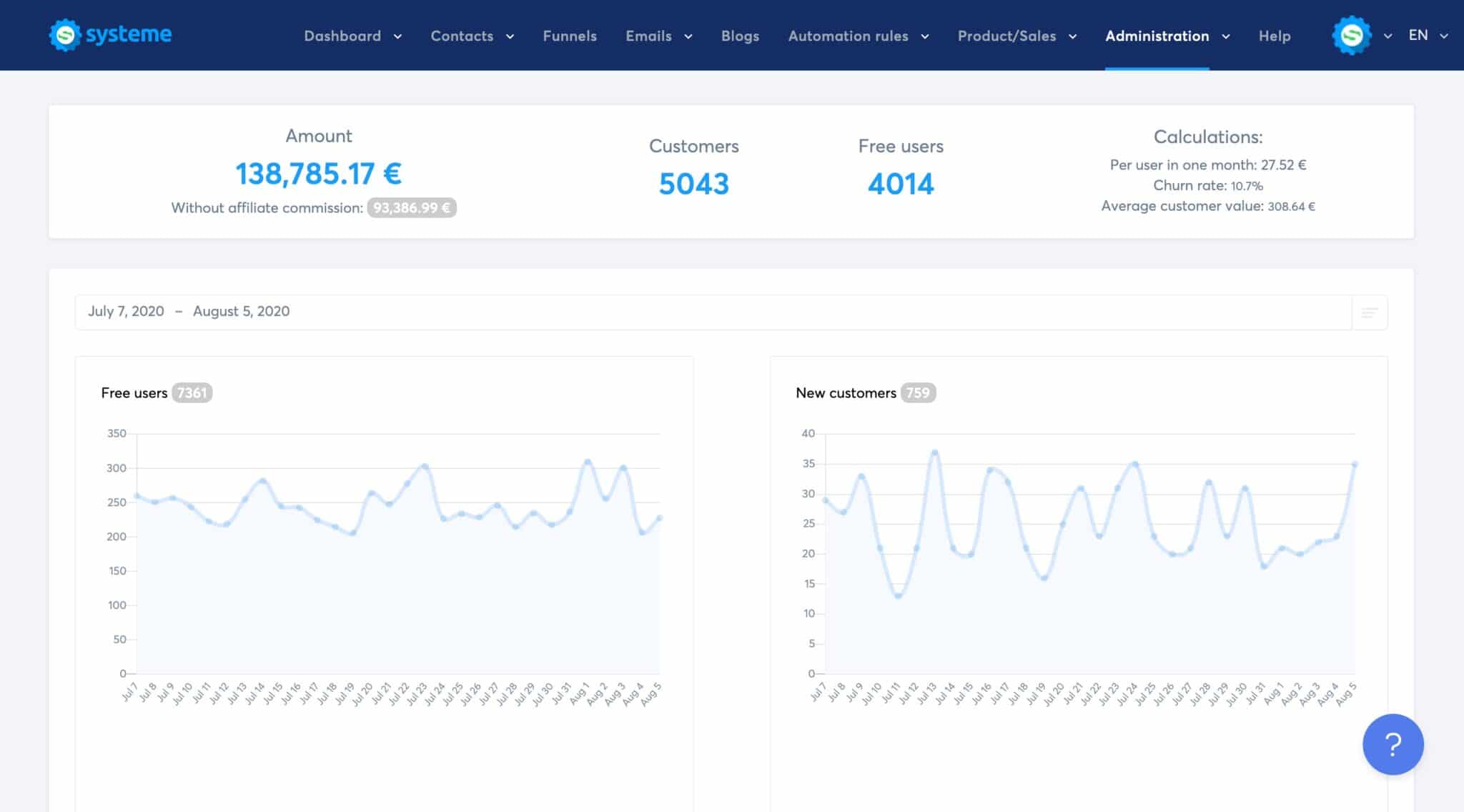This screenshot has width=1464, height=812.
Task: Click the affiliate commission amount badge
Action: (x=412, y=208)
